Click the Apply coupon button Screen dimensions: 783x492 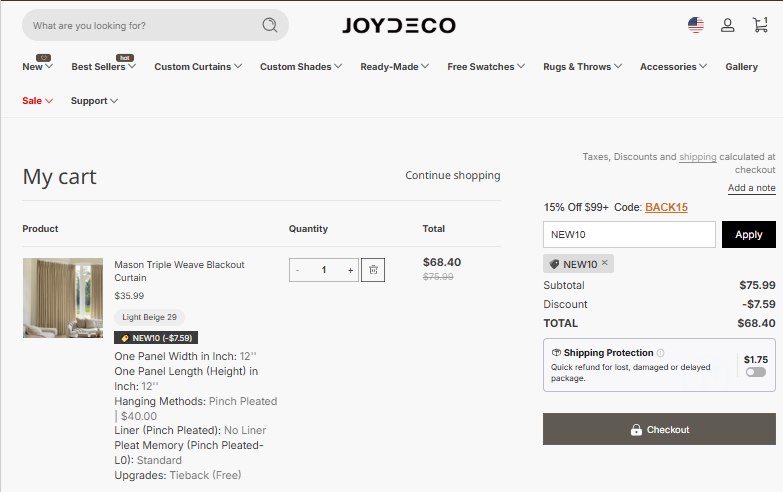tap(749, 234)
